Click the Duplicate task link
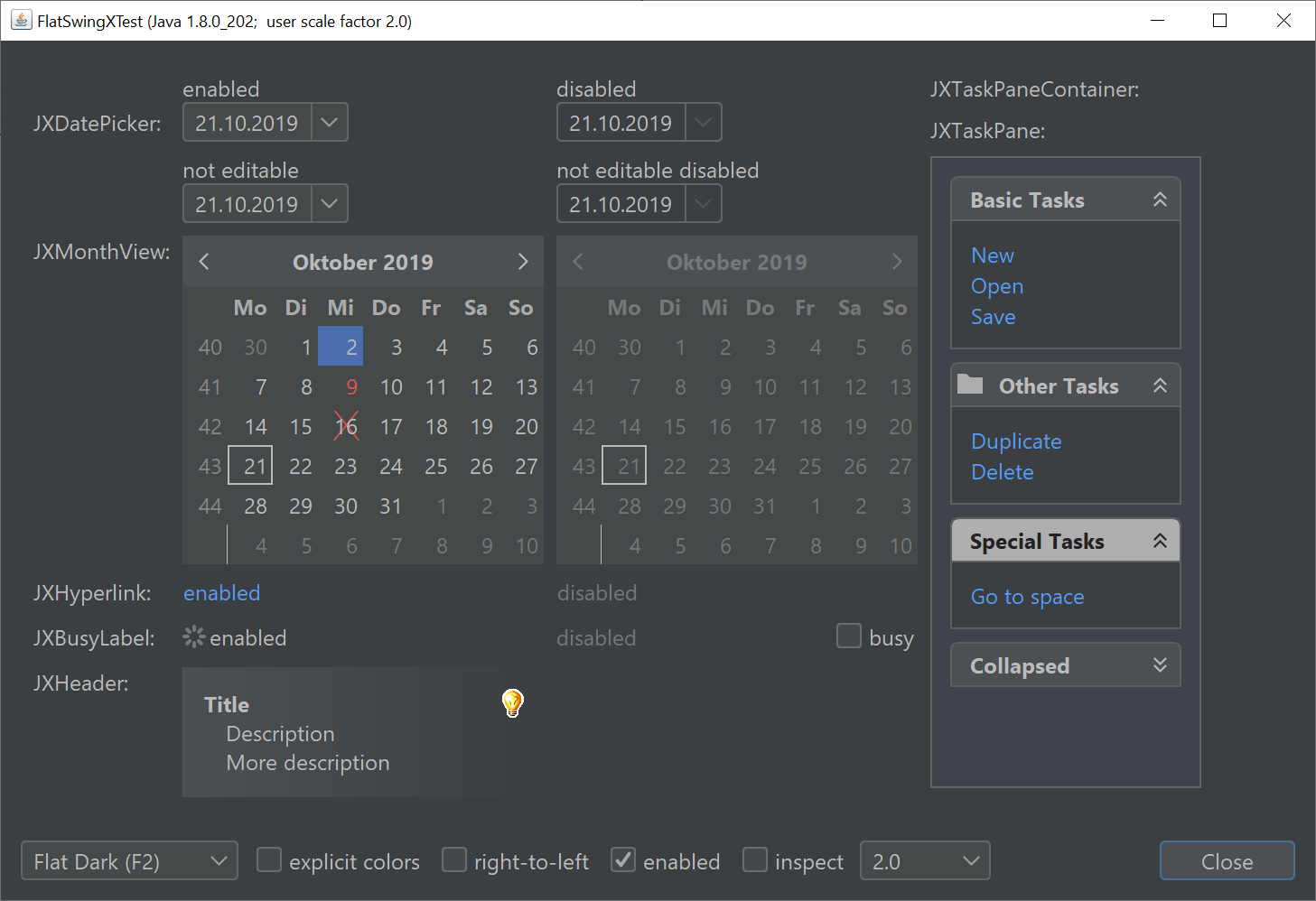 click(x=1016, y=441)
